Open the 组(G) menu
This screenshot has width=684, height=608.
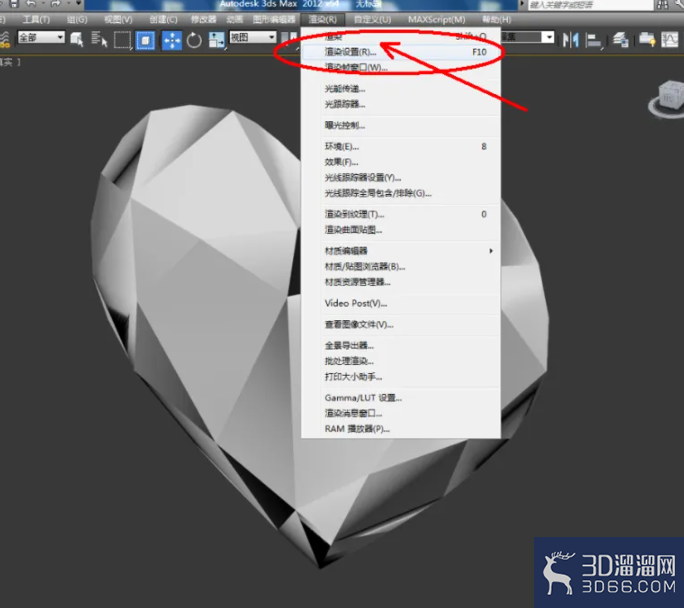(77, 20)
